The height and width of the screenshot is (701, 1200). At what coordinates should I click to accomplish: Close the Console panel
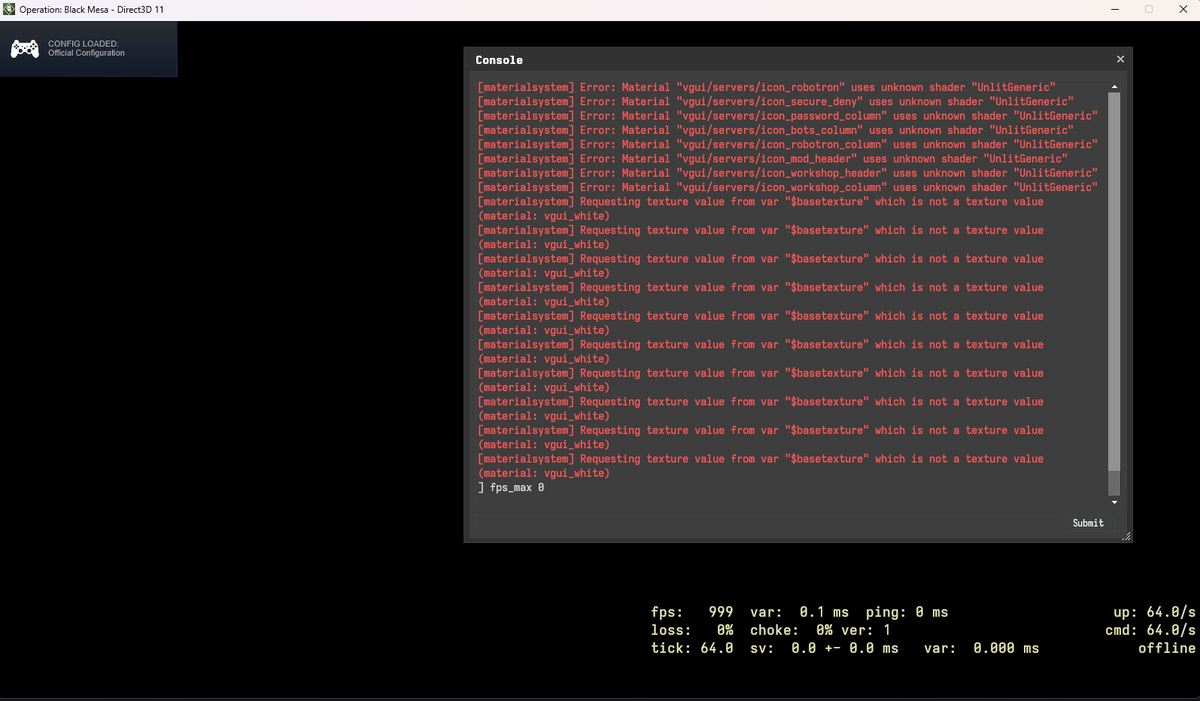[x=1119, y=60]
